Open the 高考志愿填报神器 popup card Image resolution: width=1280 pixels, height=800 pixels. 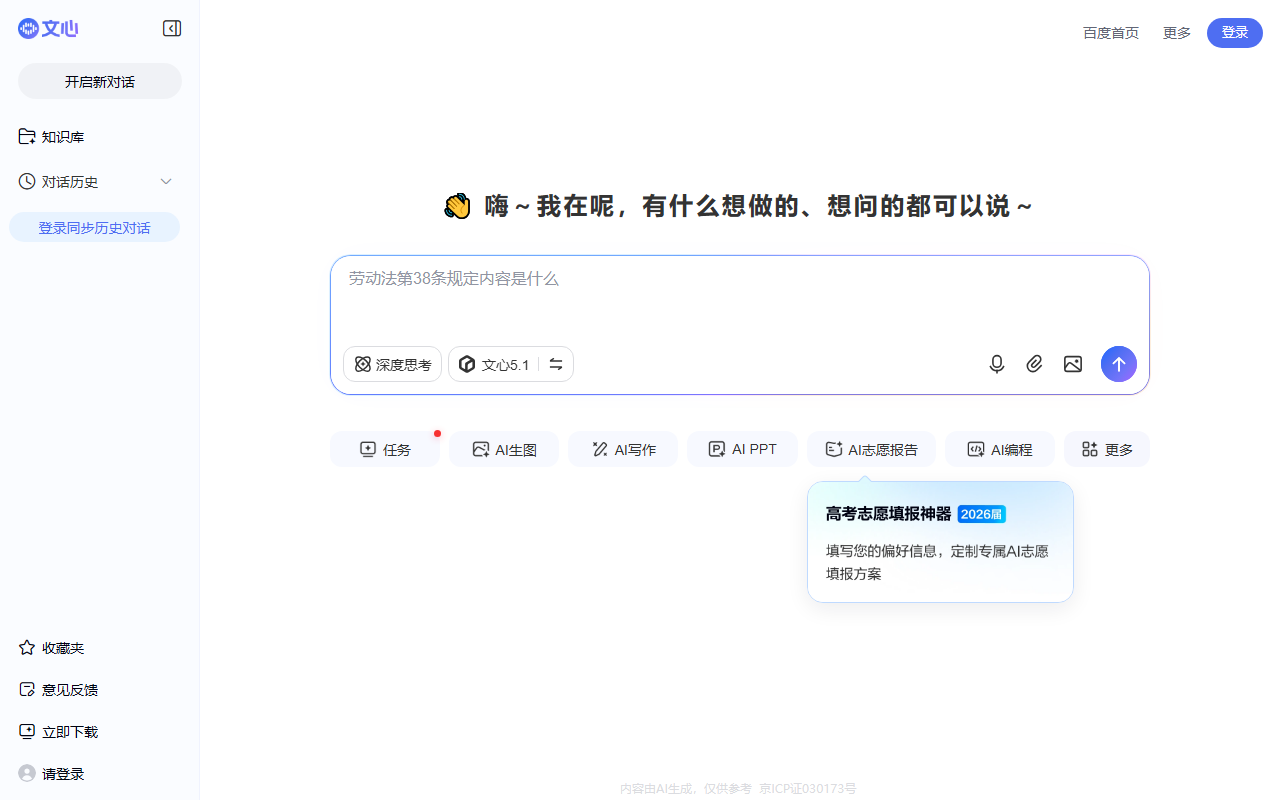point(940,542)
